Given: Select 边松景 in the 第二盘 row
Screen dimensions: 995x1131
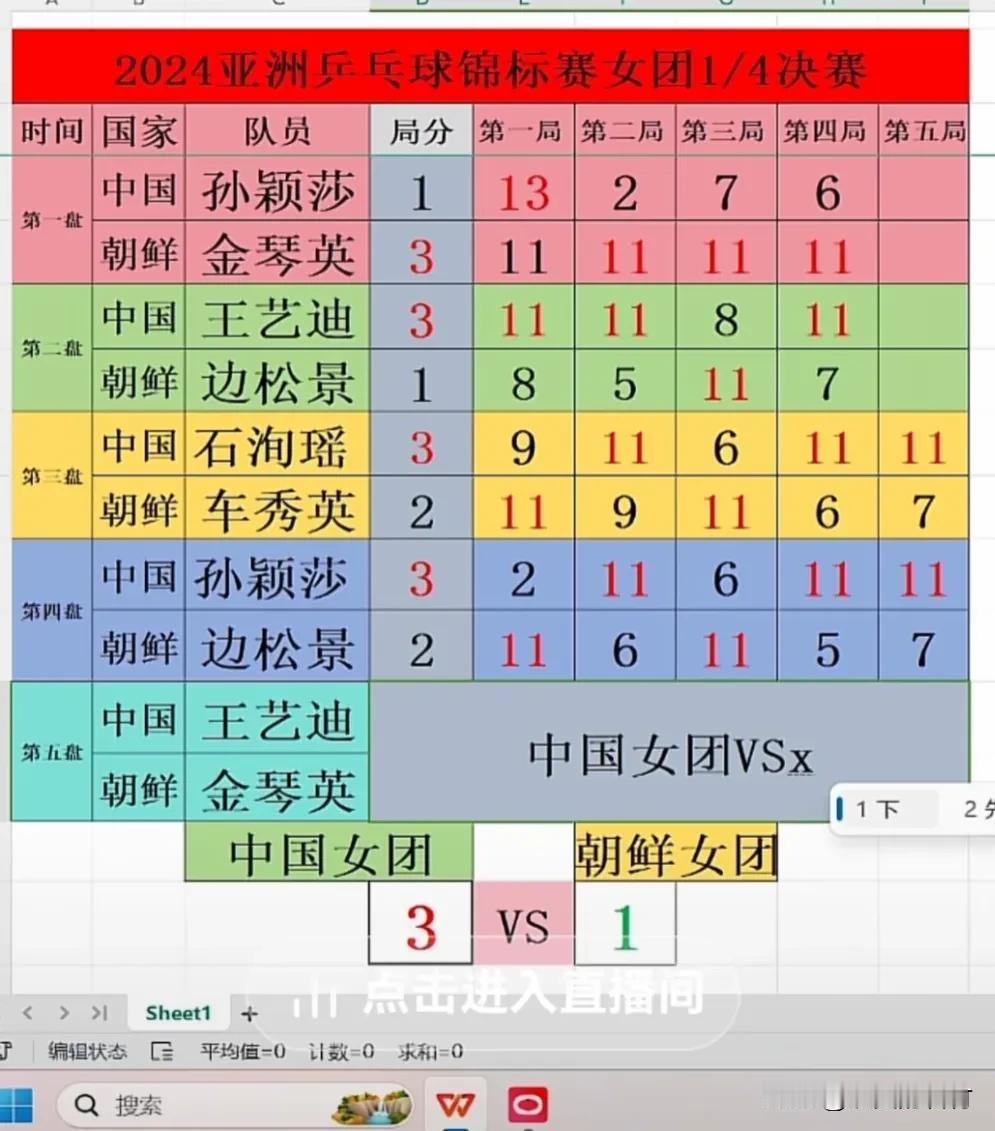Looking at the screenshot, I should (x=277, y=382).
